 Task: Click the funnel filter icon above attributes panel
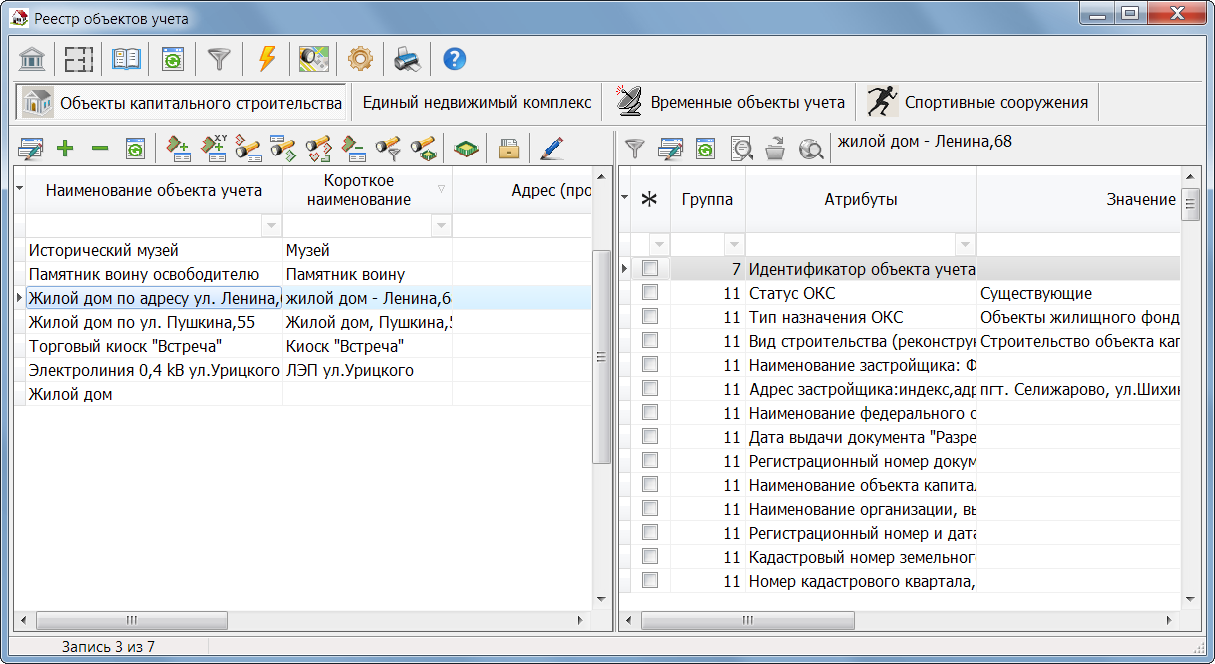click(635, 149)
